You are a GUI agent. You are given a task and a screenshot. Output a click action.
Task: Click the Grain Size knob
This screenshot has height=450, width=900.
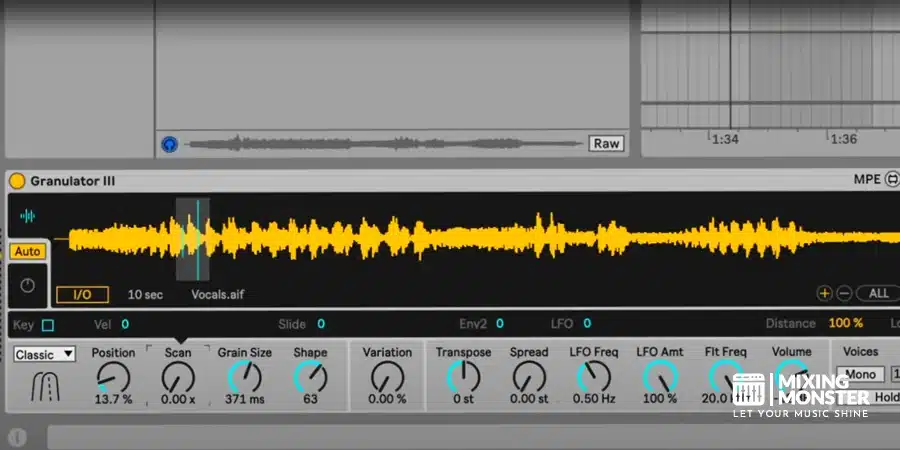tap(245, 377)
